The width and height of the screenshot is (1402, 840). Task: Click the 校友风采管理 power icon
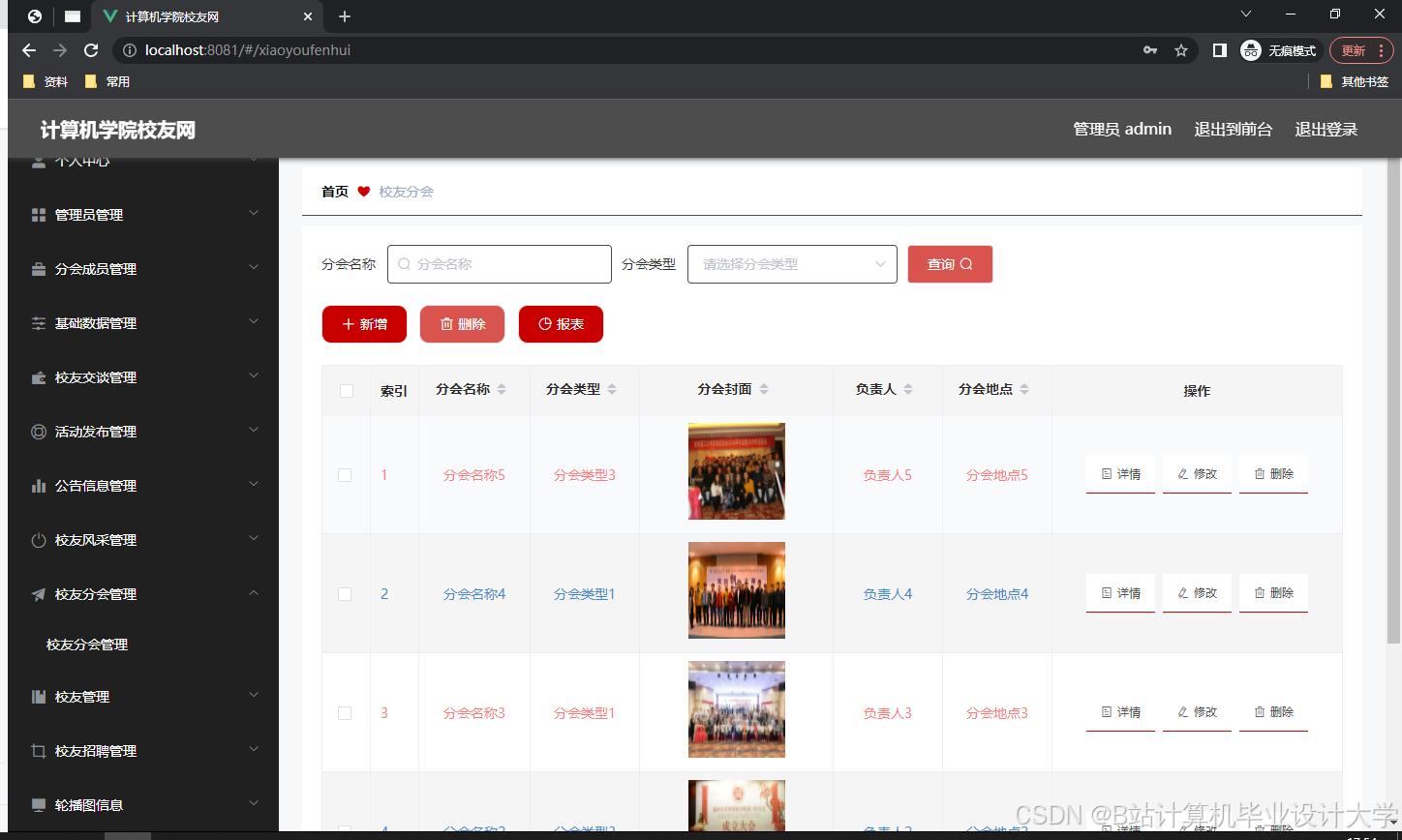(39, 540)
